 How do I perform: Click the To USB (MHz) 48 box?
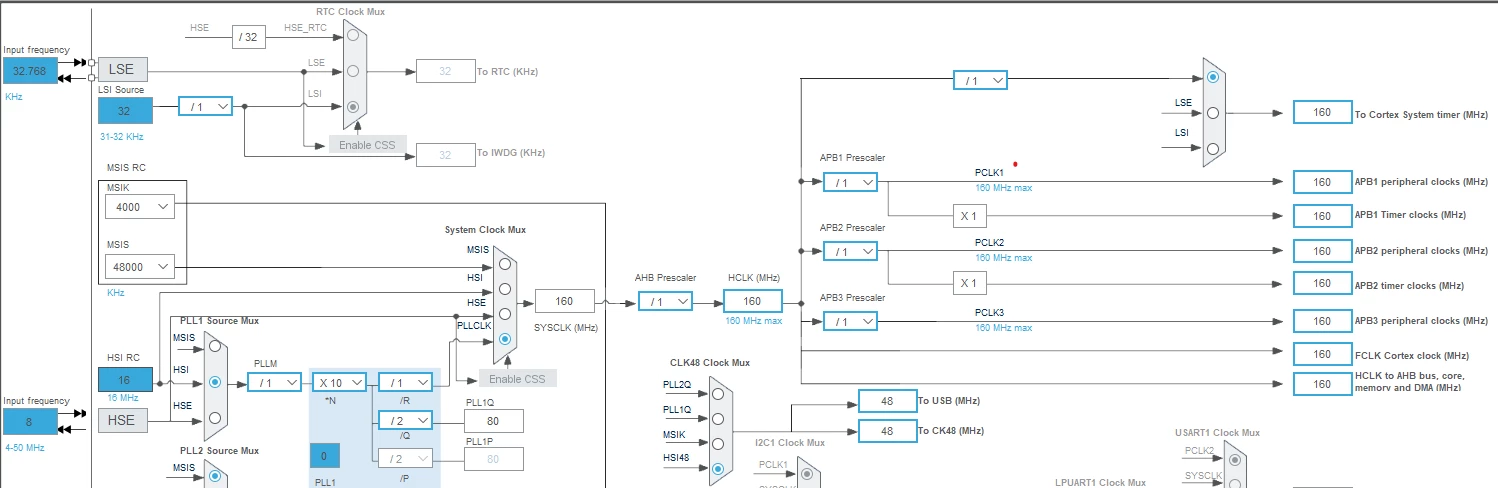(x=887, y=401)
